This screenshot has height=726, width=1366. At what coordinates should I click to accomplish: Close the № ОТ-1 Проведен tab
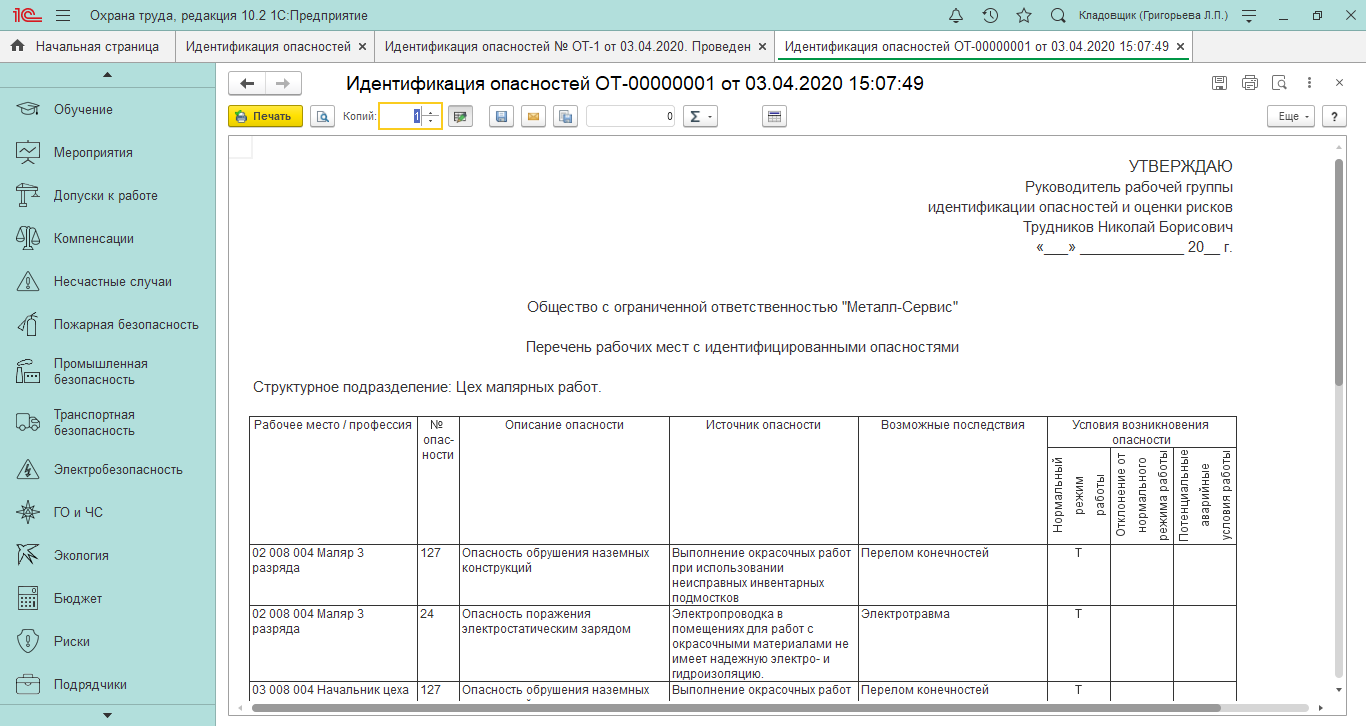click(763, 46)
